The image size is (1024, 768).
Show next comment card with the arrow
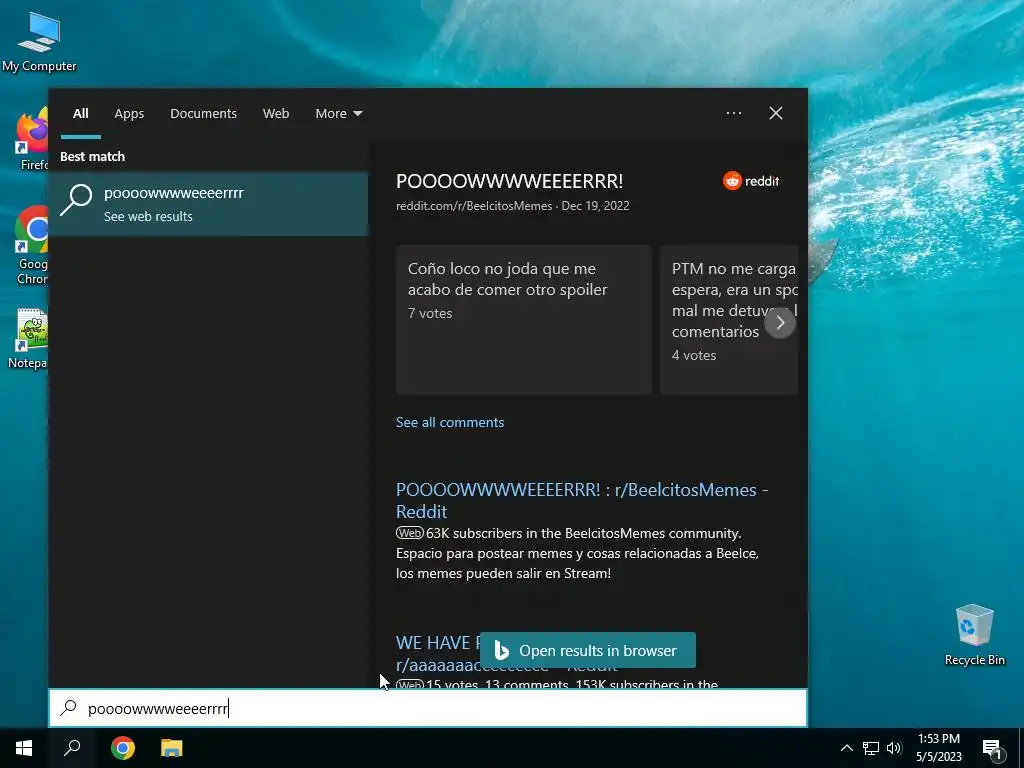pyautogui.click(x=780, y=322)
